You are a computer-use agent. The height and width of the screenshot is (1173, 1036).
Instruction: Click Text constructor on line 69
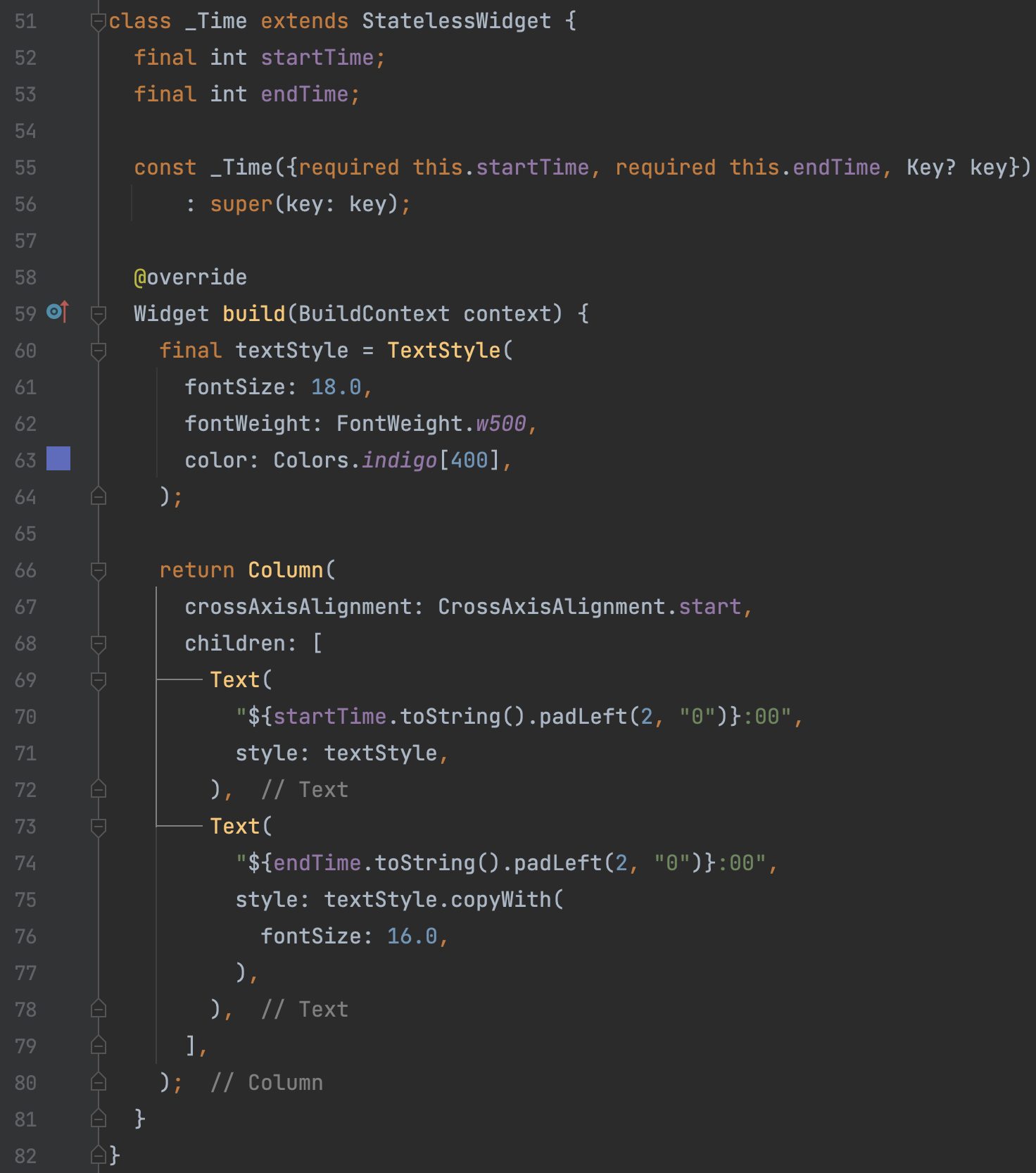coord(235,680)
